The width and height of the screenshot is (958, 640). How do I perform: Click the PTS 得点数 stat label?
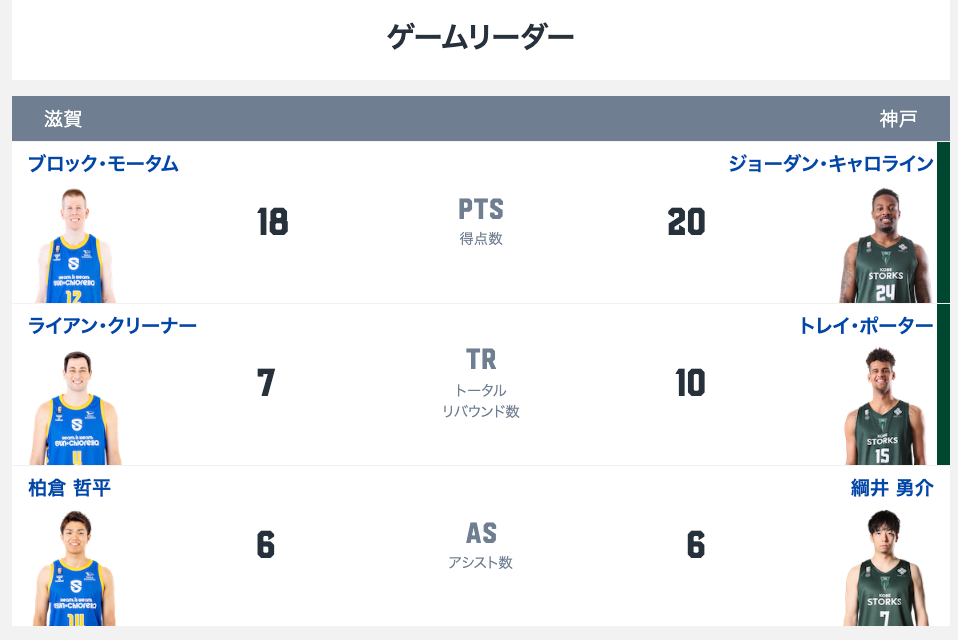click(x=481, y=222)
